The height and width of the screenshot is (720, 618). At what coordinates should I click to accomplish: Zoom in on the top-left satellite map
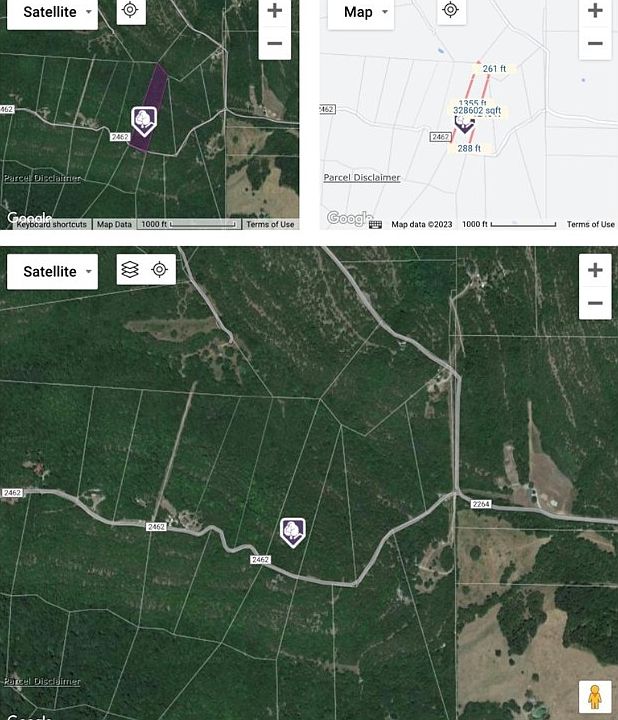pos(275,10)
